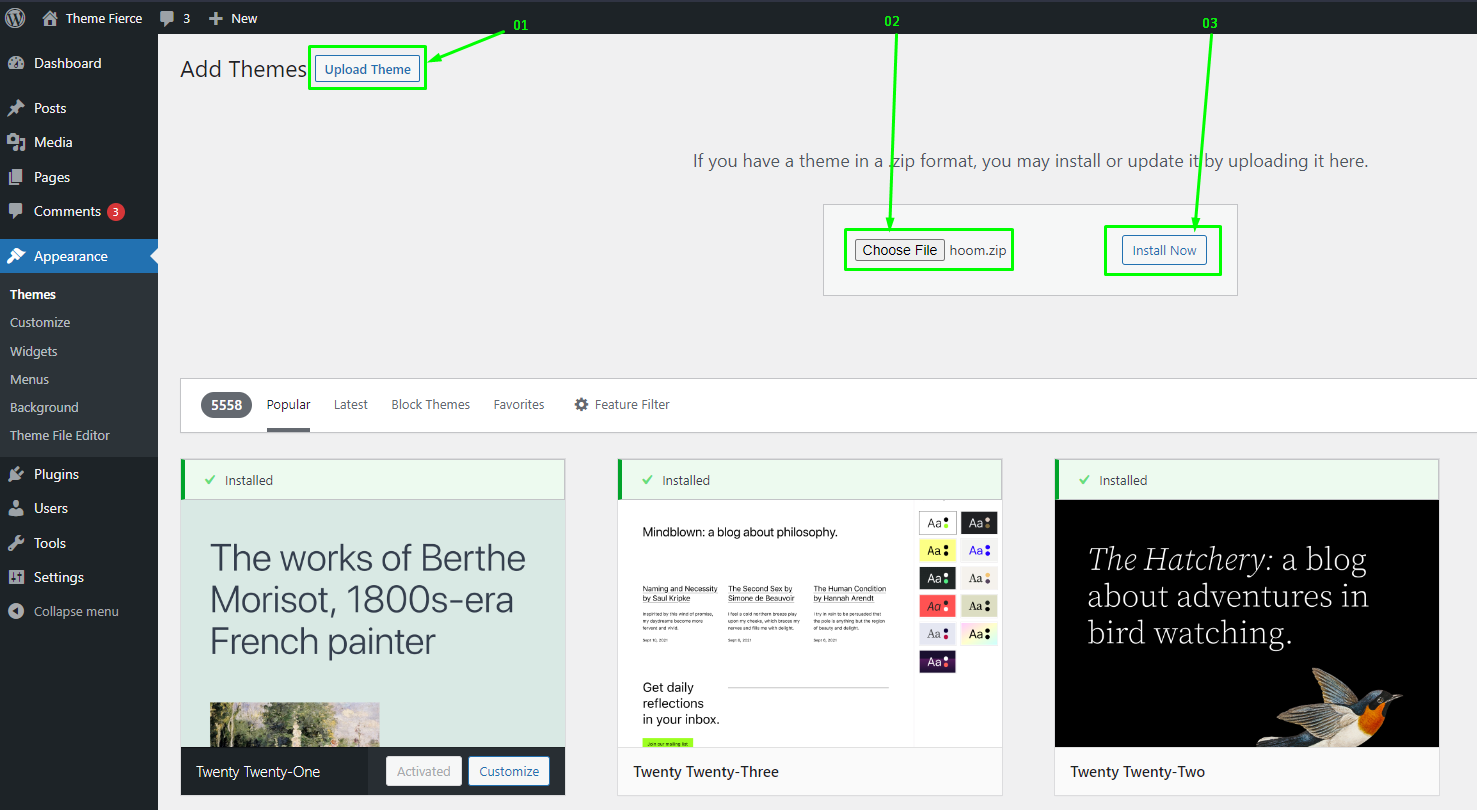Select the Appearance menu
The height and width of the screenshot is (810, 1477).
[x=79, y=256]
